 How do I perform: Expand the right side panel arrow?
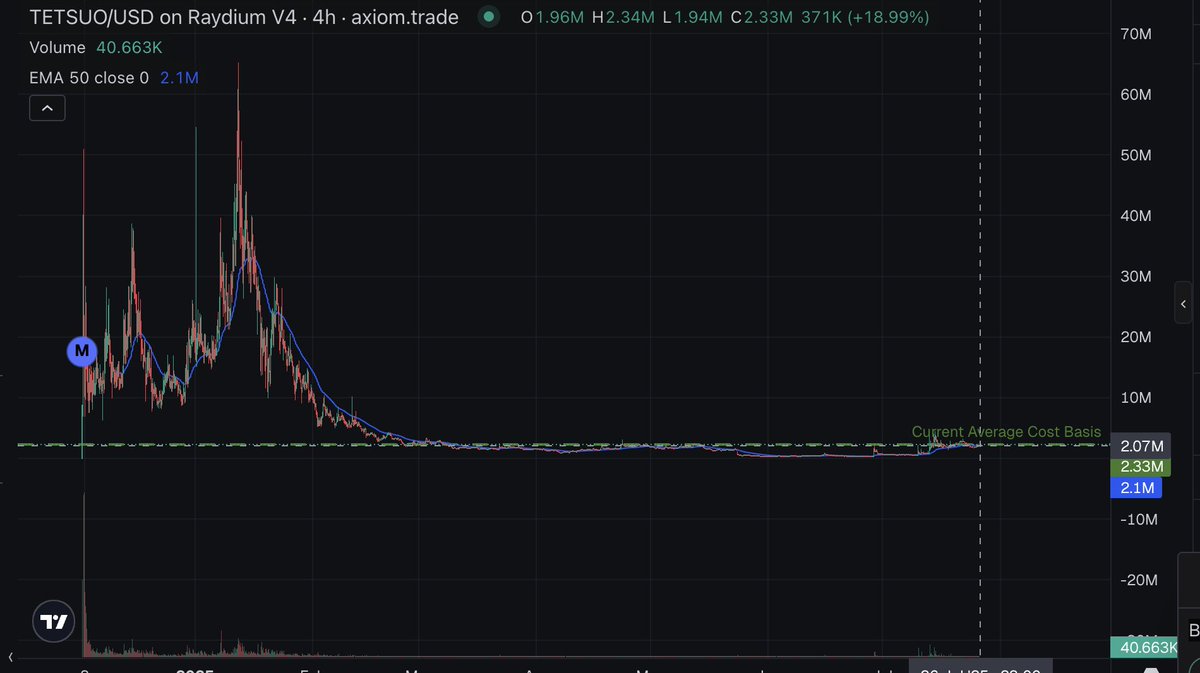click(x=1185, y=303)
